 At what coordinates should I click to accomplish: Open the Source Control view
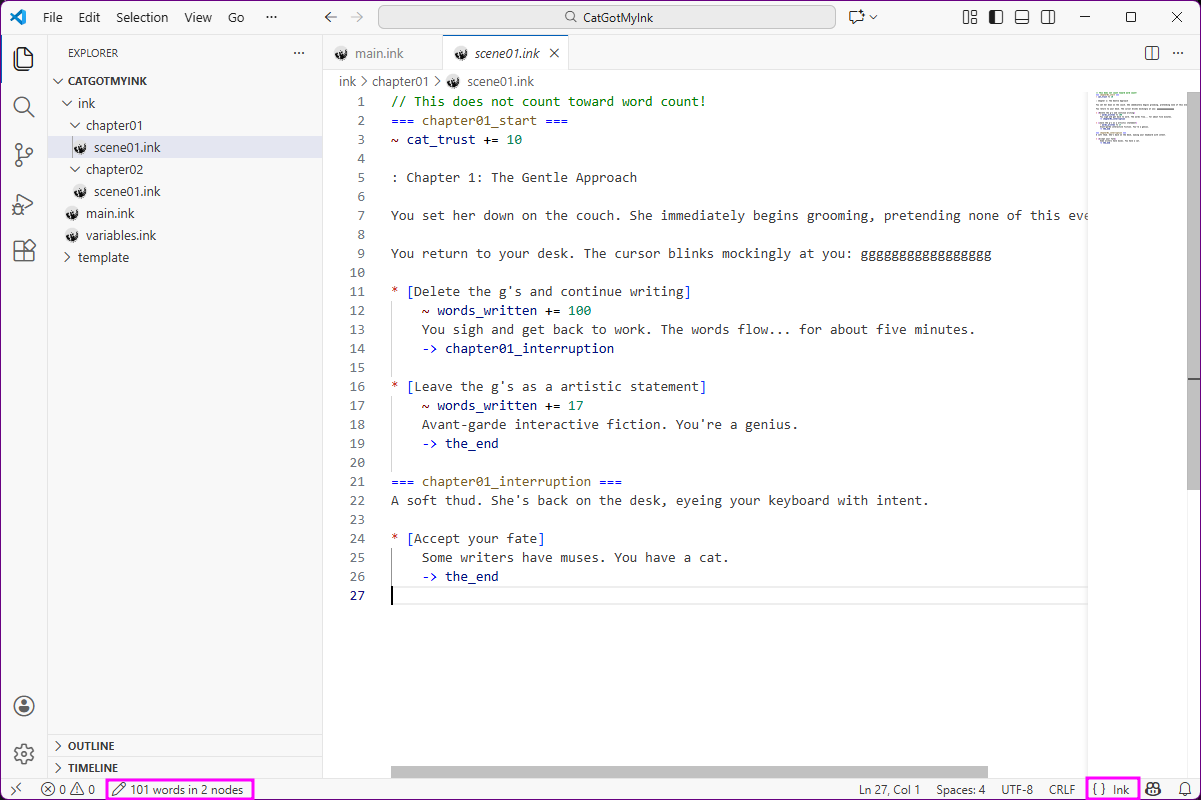[23, 155]
